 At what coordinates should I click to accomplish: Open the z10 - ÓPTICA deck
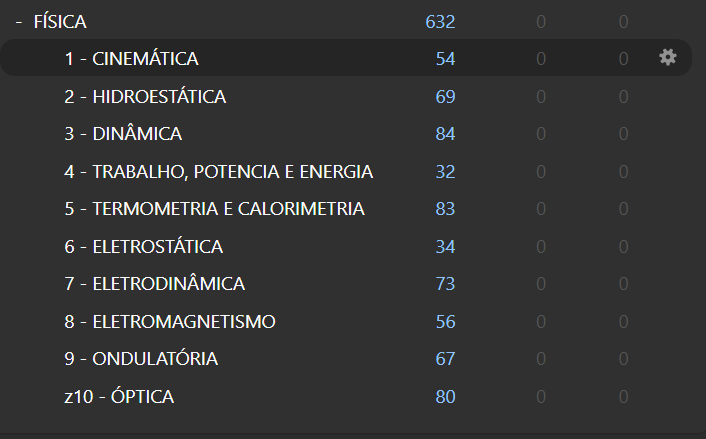click(119, 397)
